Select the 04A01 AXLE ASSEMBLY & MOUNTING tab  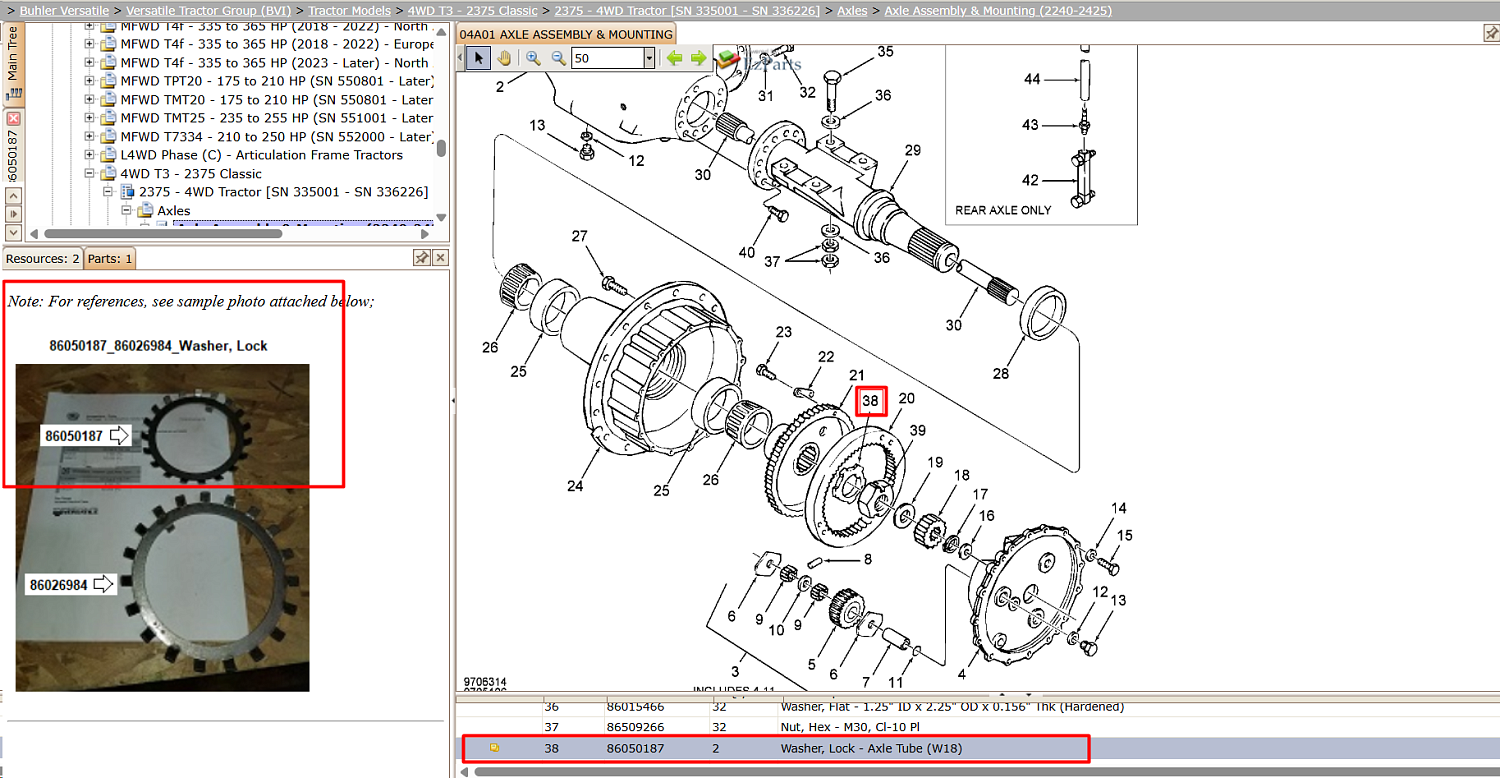(x=566, y=34)
